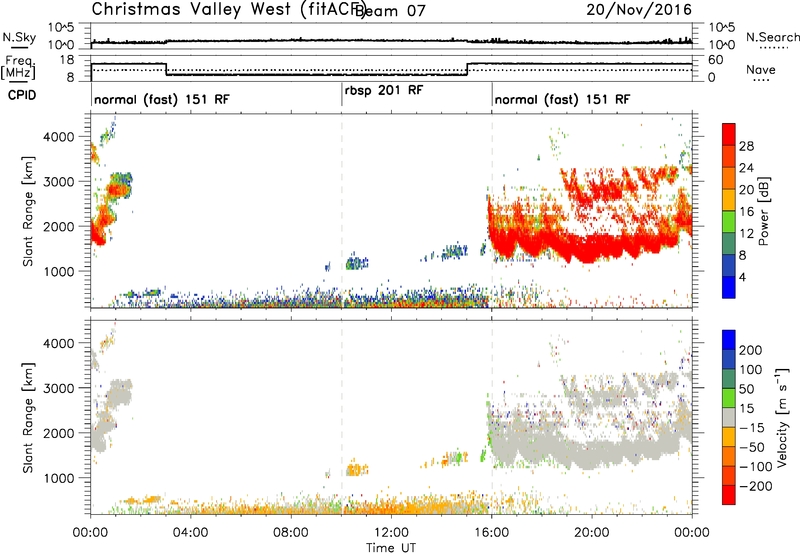The height and width of the screenshot is (554, 800).
Task: Click the '28' value on power color bar
Action: (x=746, y=146)
